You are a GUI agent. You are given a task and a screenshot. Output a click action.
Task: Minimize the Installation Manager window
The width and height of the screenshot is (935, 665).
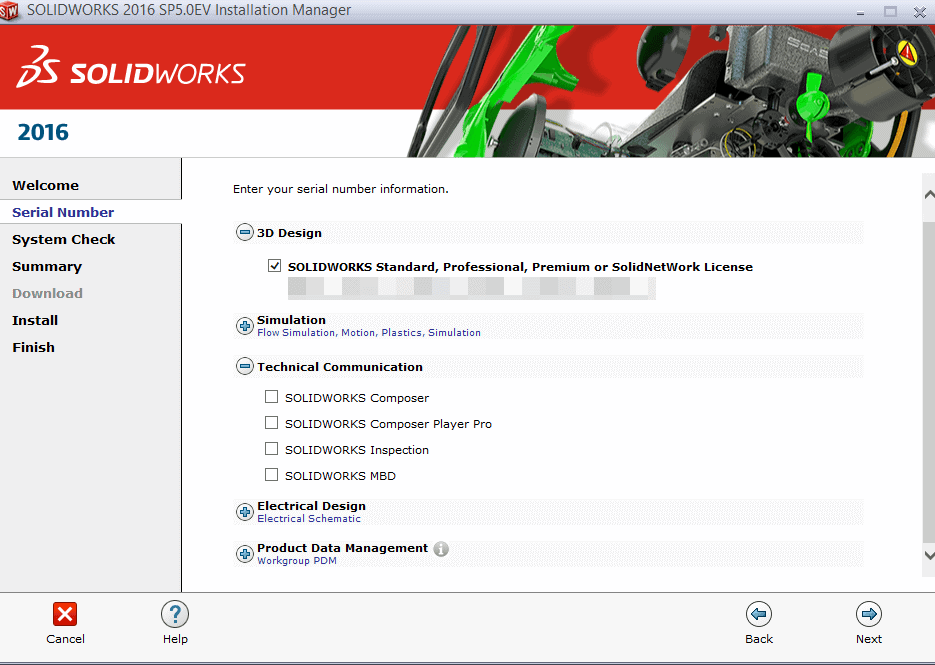point(860,12)
